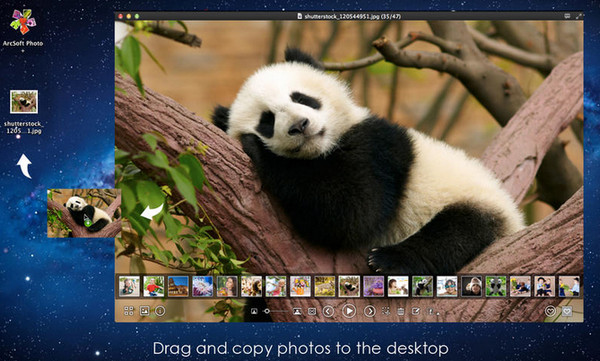Select single photo view mode icon
Image resolution: width=600 pixels, height=361 pixels.
tap(144, 311)
